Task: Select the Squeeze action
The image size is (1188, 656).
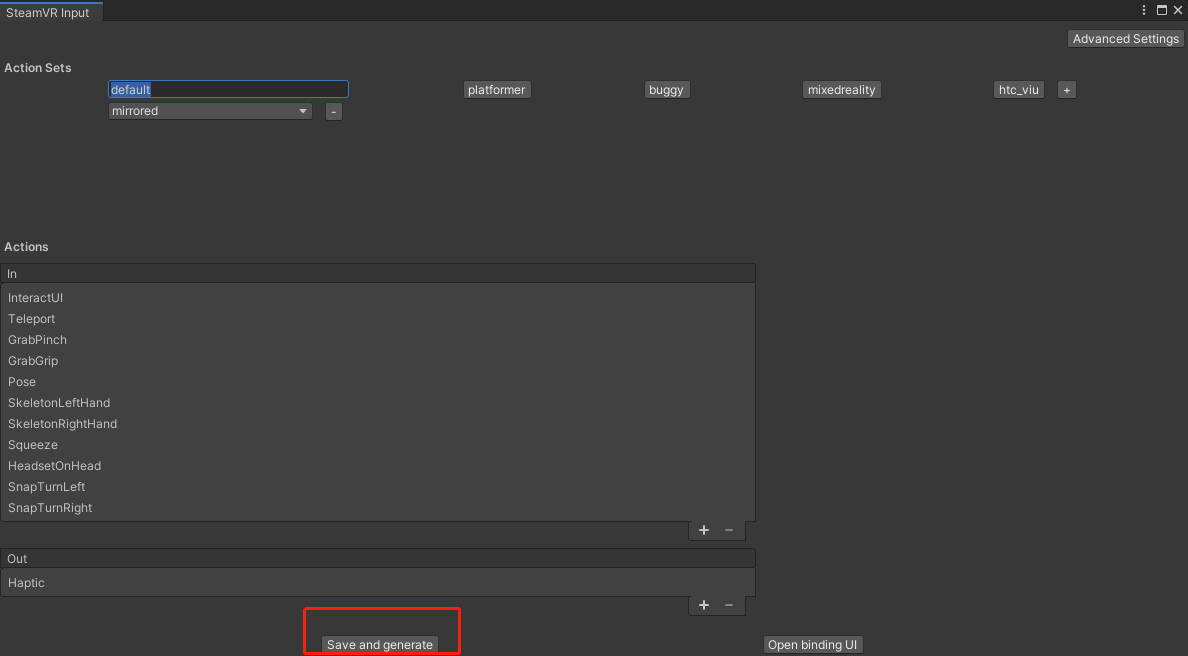Action: pyautogui.click(x=378, y=445)
